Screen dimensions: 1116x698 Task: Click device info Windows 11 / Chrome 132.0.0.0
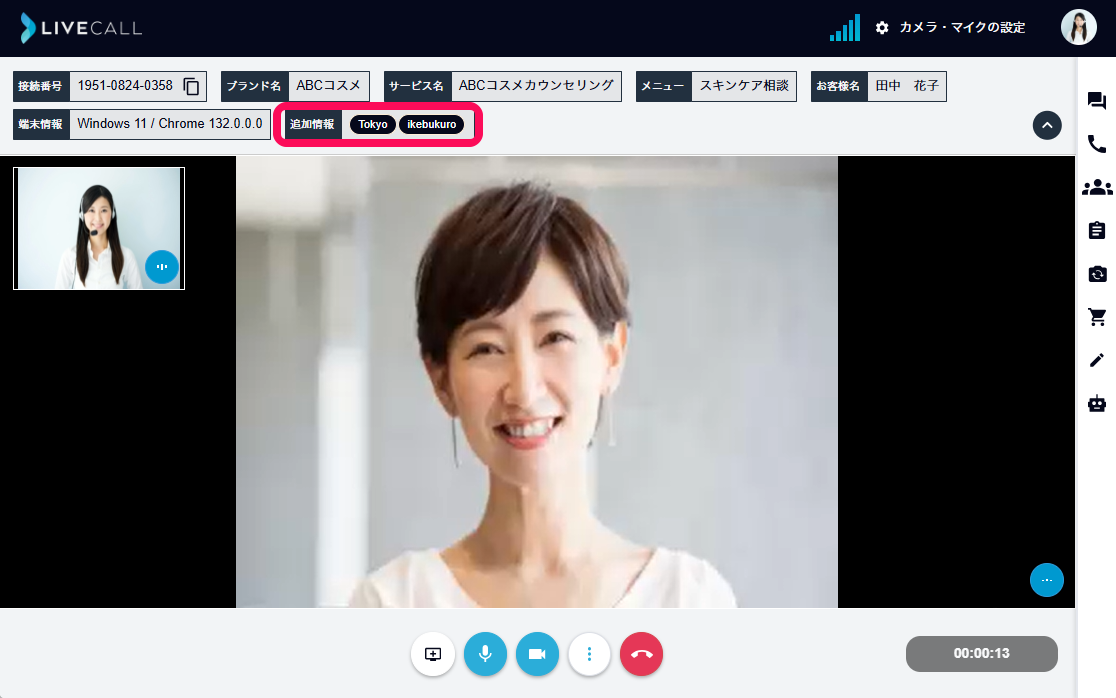[170, 124]
